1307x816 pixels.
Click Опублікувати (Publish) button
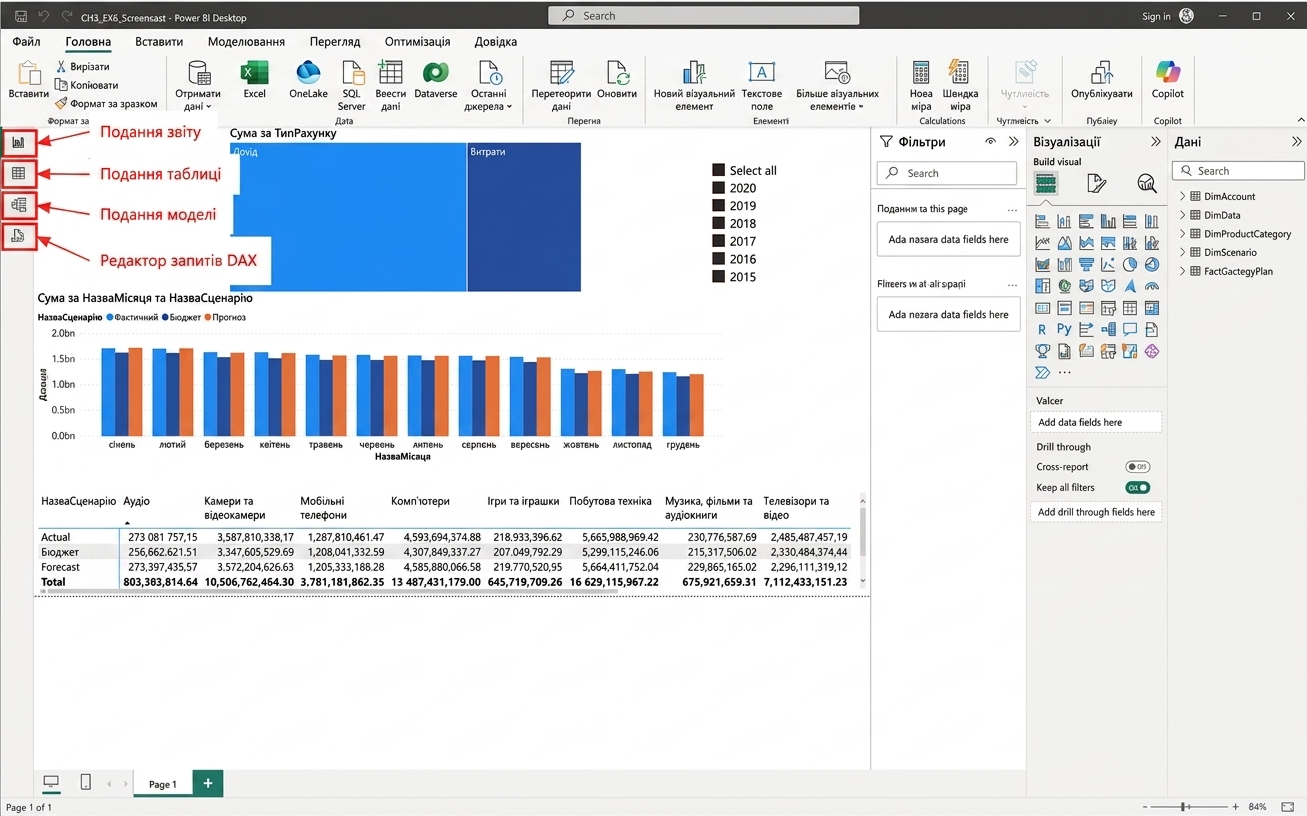(1101, 80)
